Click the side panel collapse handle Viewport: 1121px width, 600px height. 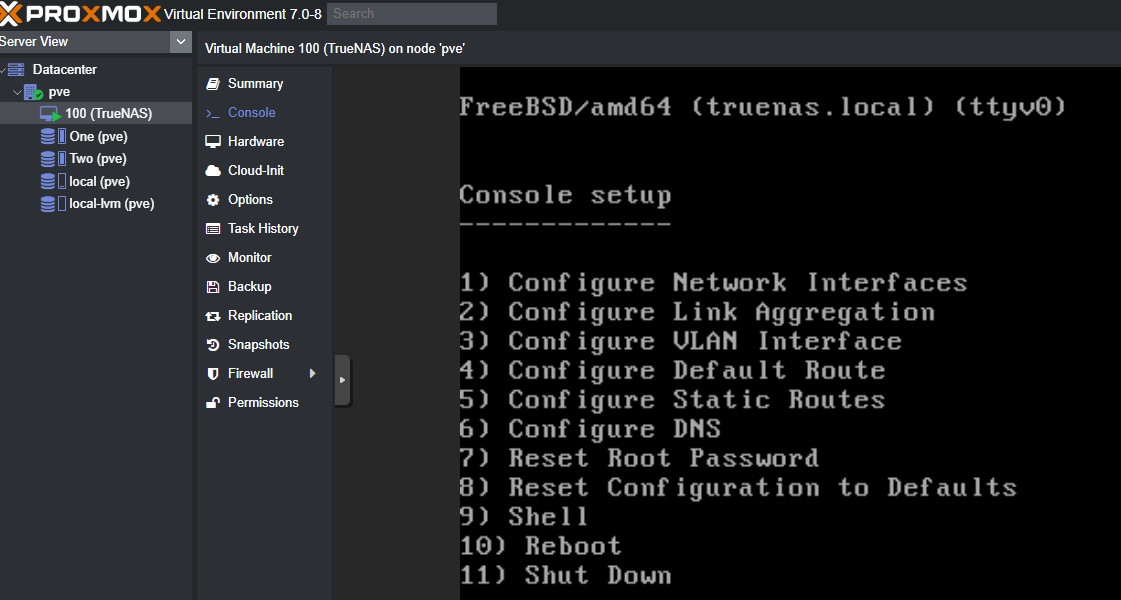pos(342,380)
